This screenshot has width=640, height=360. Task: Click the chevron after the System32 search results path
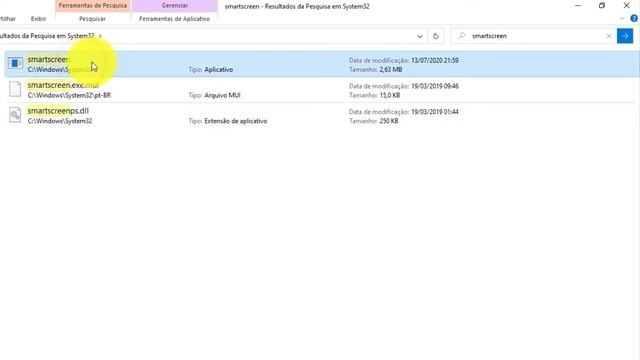point(100,36)
